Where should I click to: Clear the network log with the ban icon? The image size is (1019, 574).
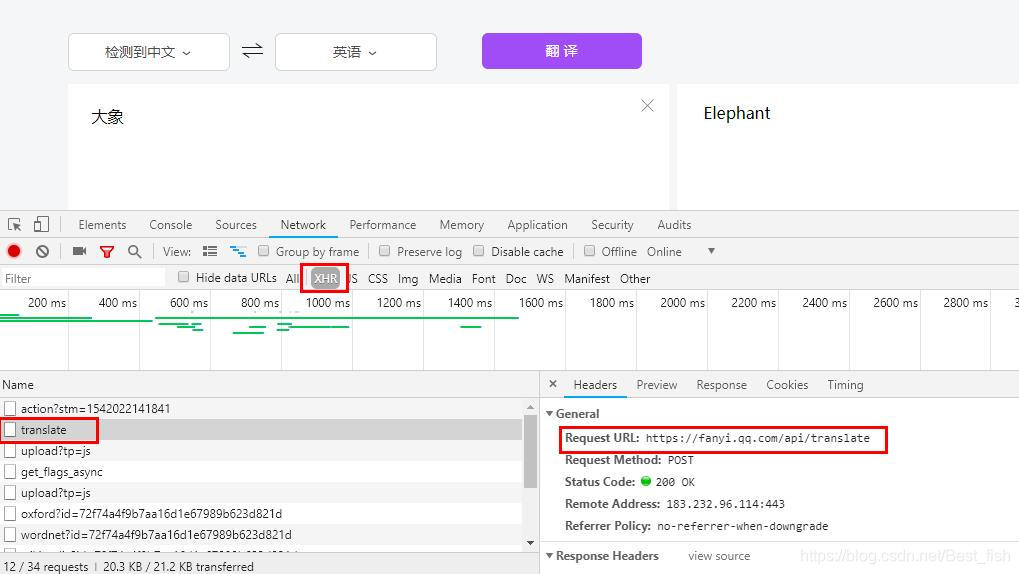coord(42,252)
